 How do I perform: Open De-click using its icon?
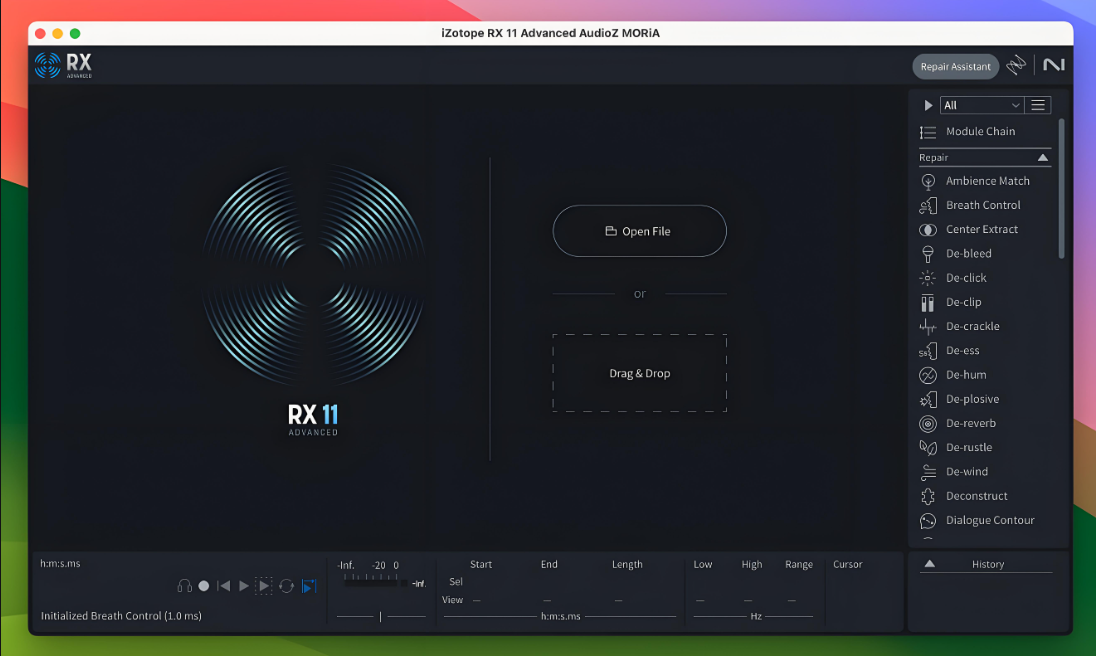pyautogui.click(x=928, y=278)
